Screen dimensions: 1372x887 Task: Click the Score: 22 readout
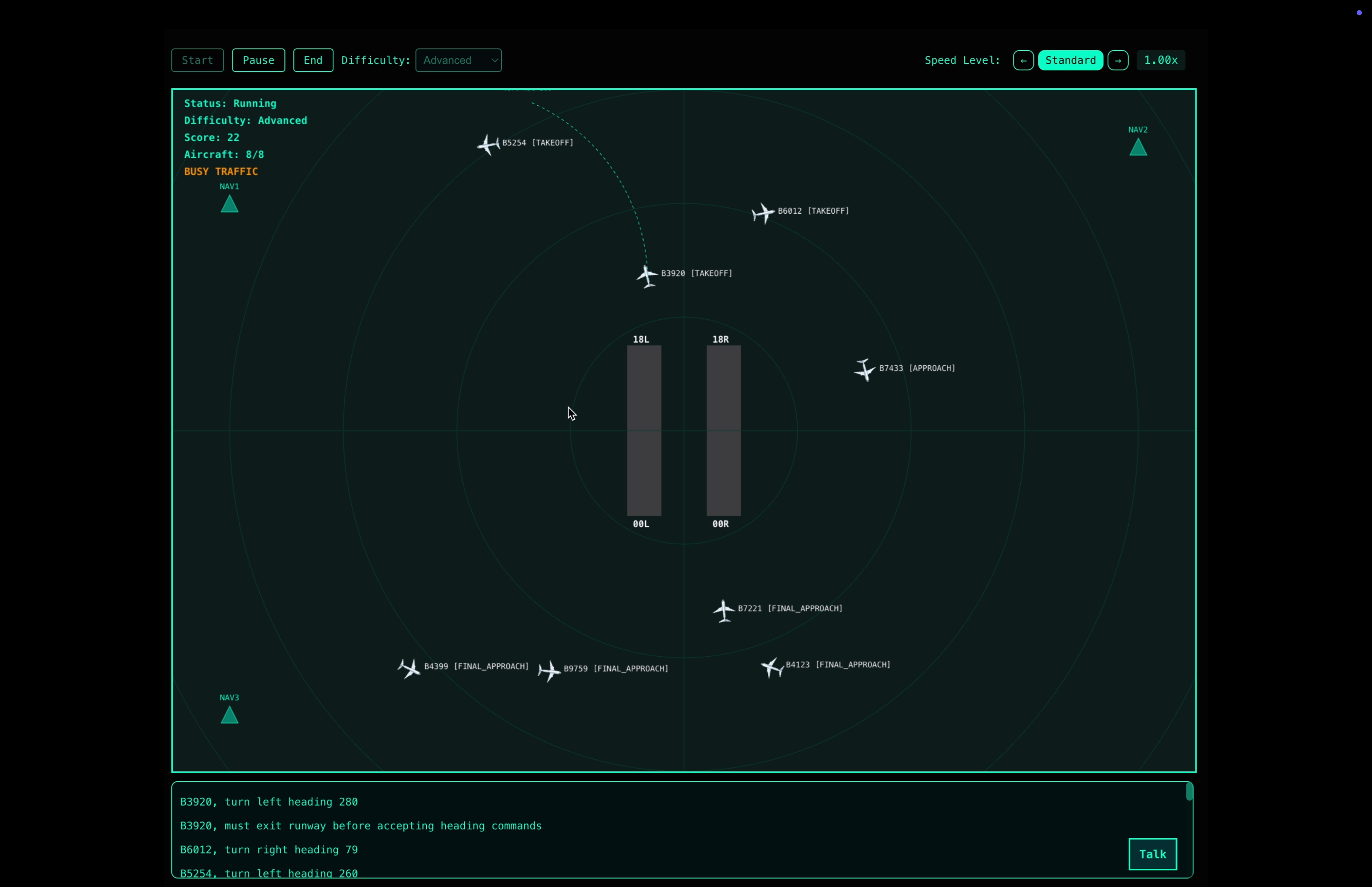pos(212,138)
